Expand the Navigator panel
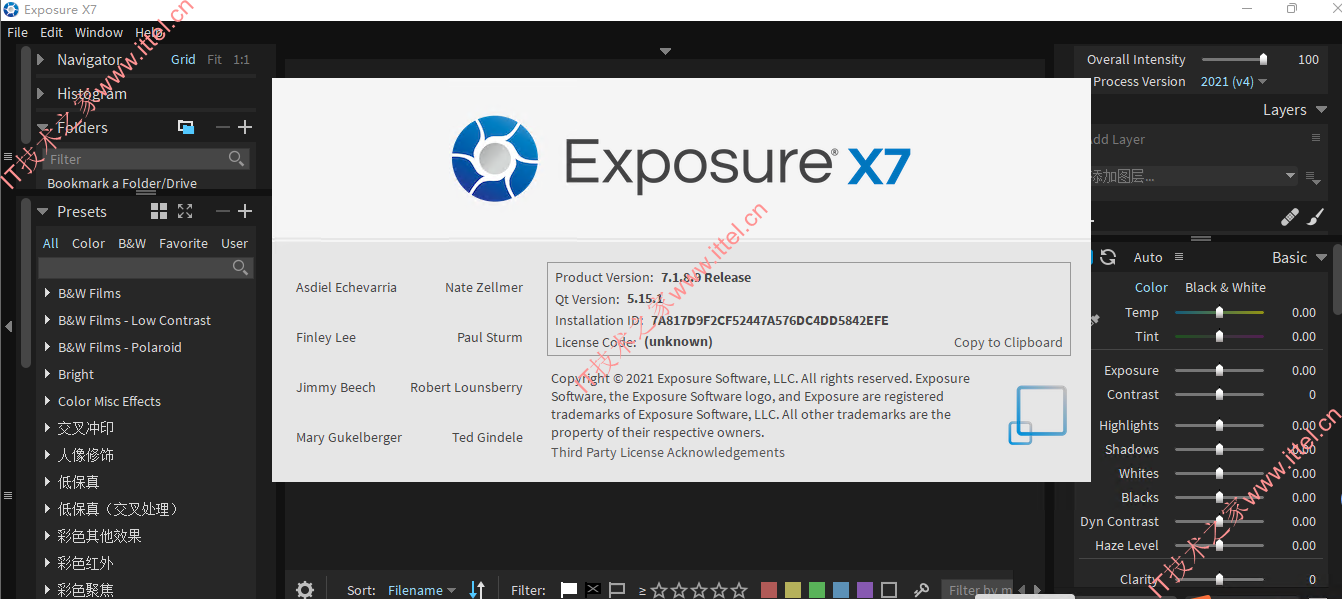Screen dimensions: 1342x599 [41, 60]
